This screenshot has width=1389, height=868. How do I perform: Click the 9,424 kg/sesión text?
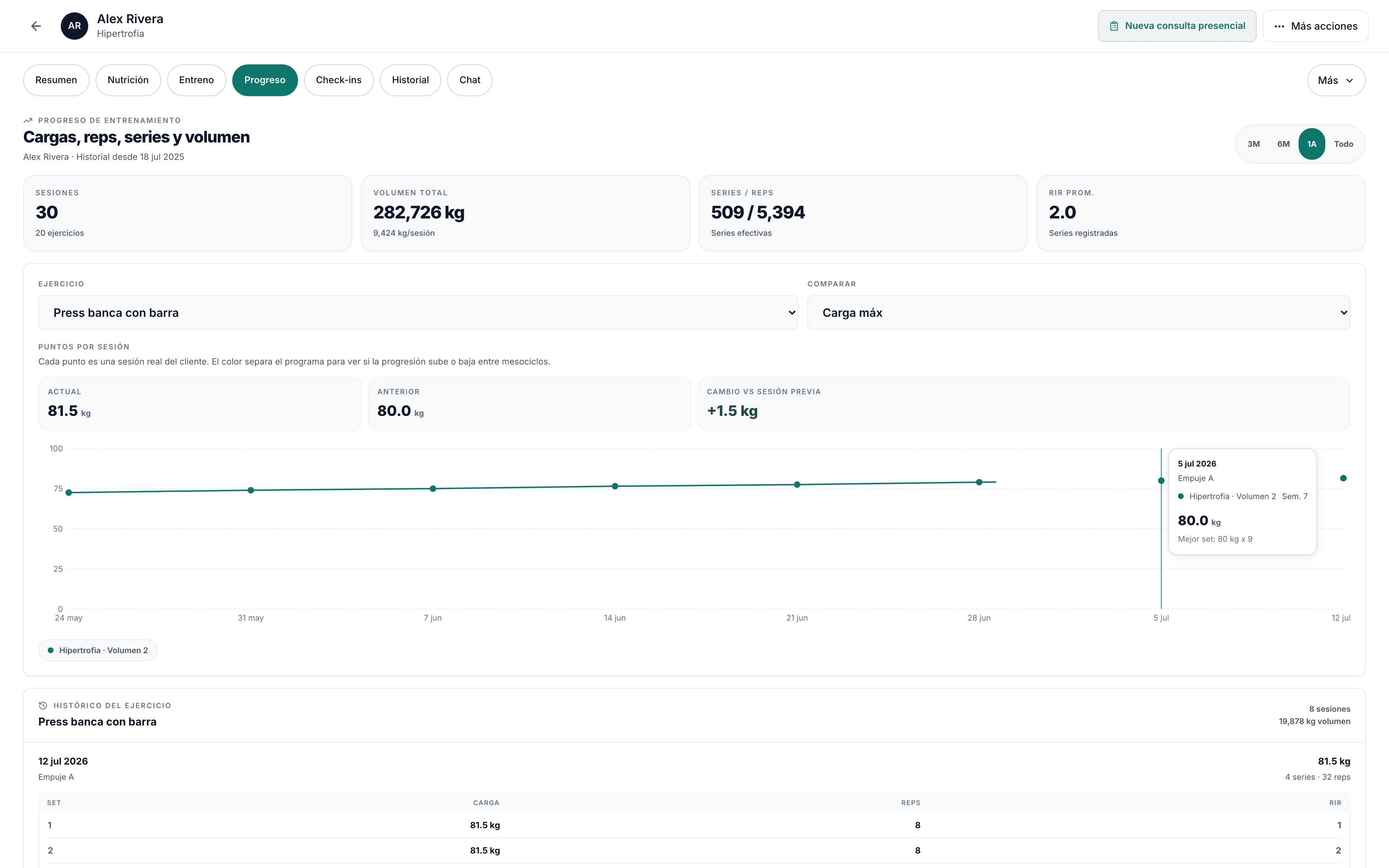pyautogui.click(x=404, y=233)
